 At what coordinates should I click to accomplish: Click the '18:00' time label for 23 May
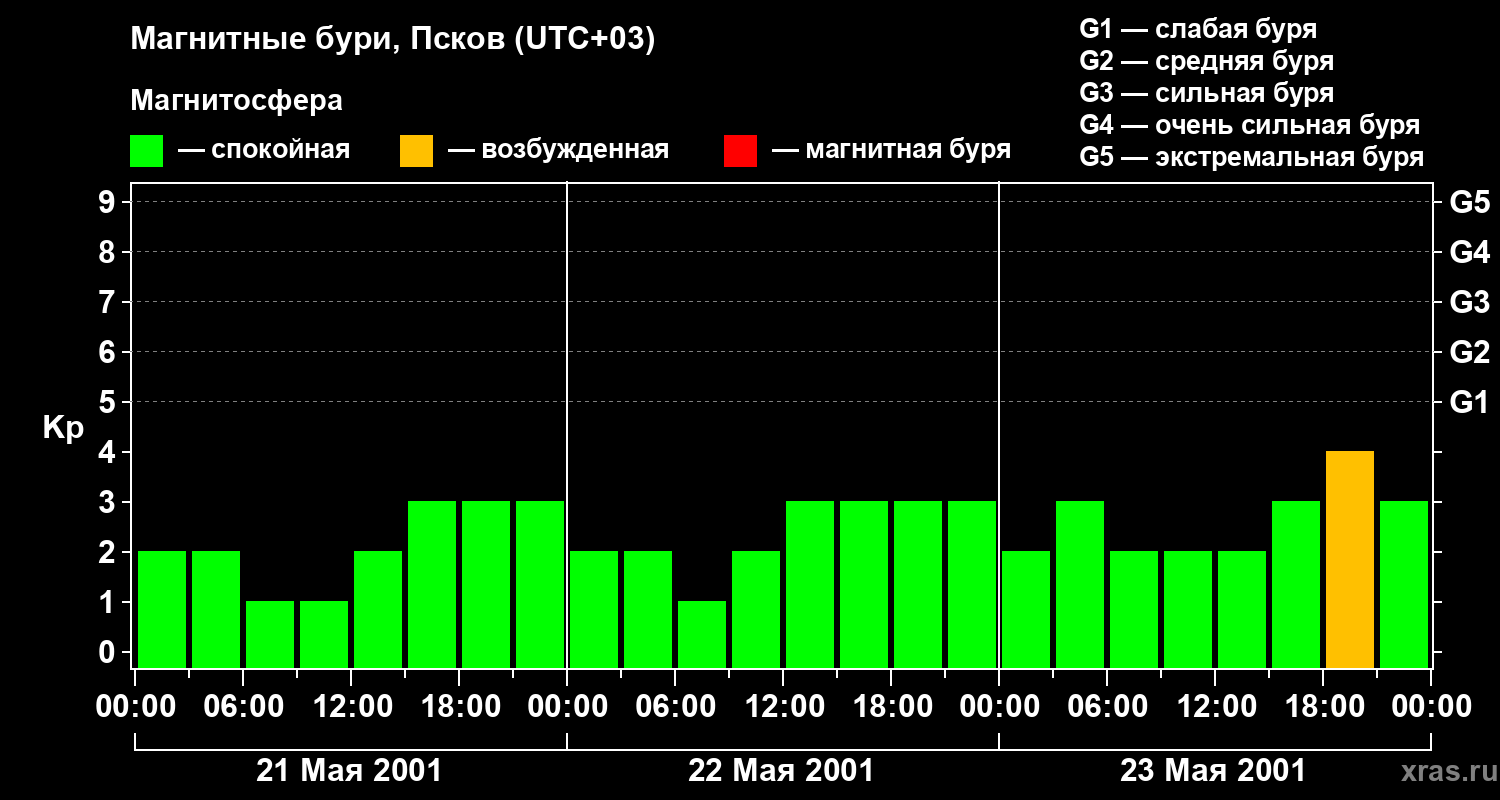click(1323, 707)
